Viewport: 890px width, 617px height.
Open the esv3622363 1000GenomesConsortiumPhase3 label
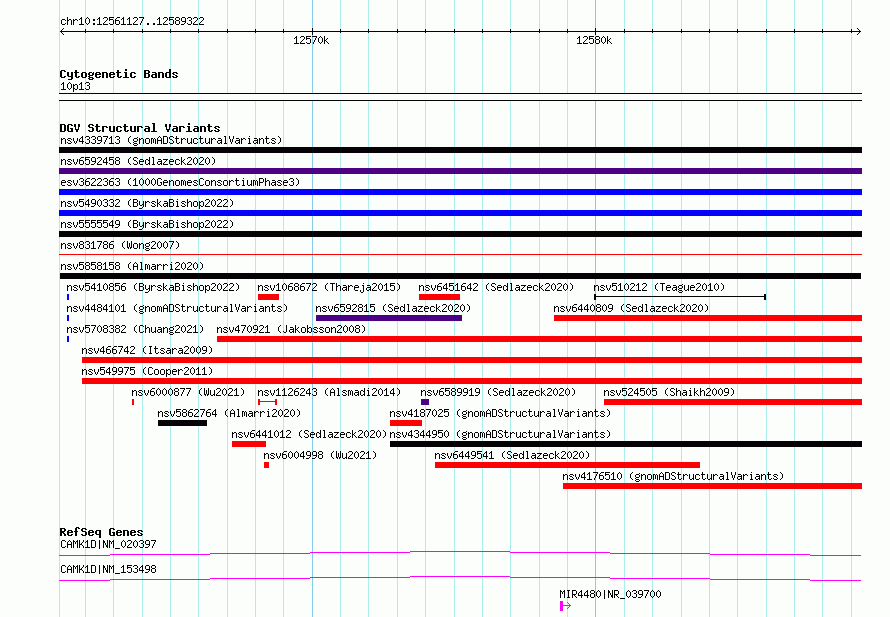(x=180, y=182)
